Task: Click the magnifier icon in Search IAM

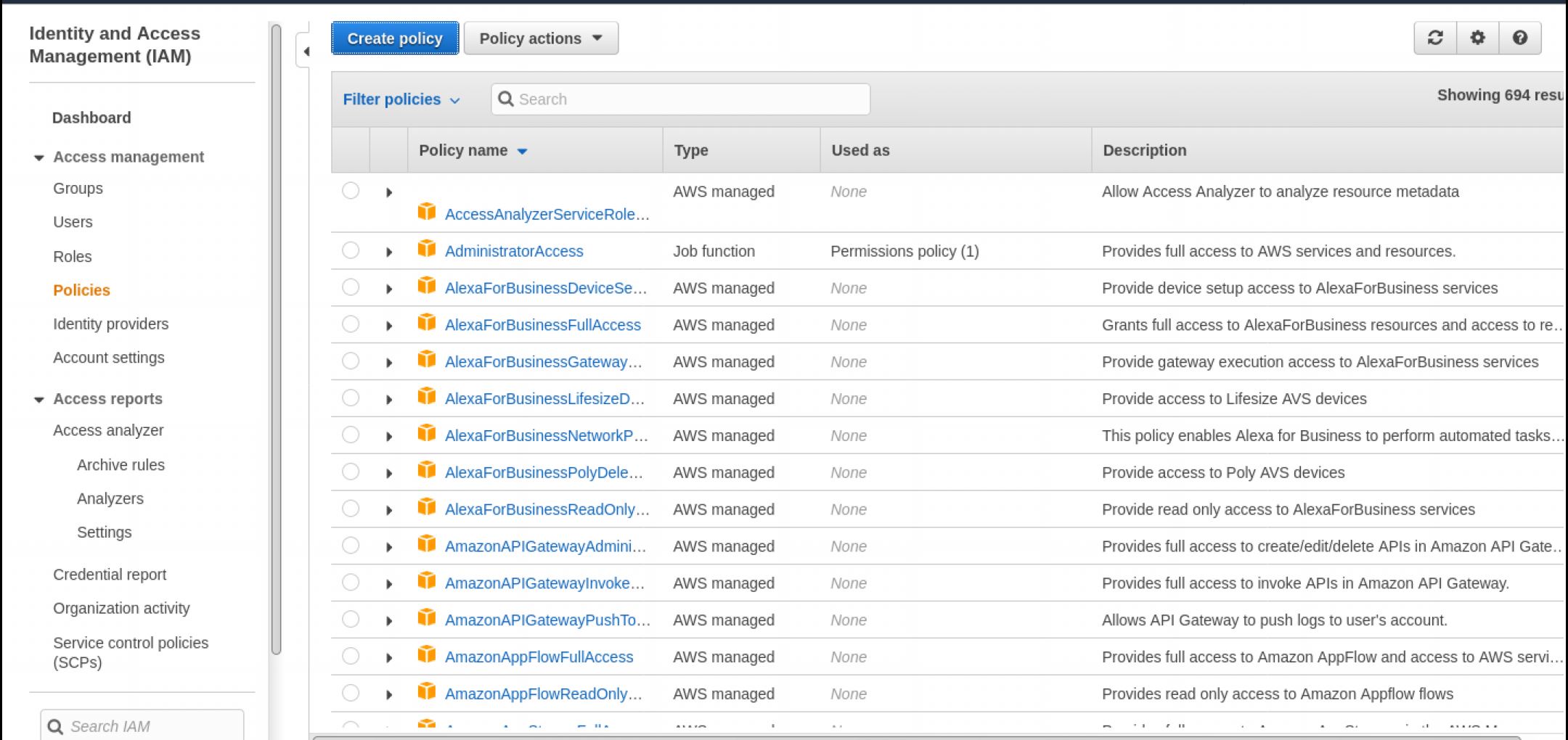Action: coord(56,726)
